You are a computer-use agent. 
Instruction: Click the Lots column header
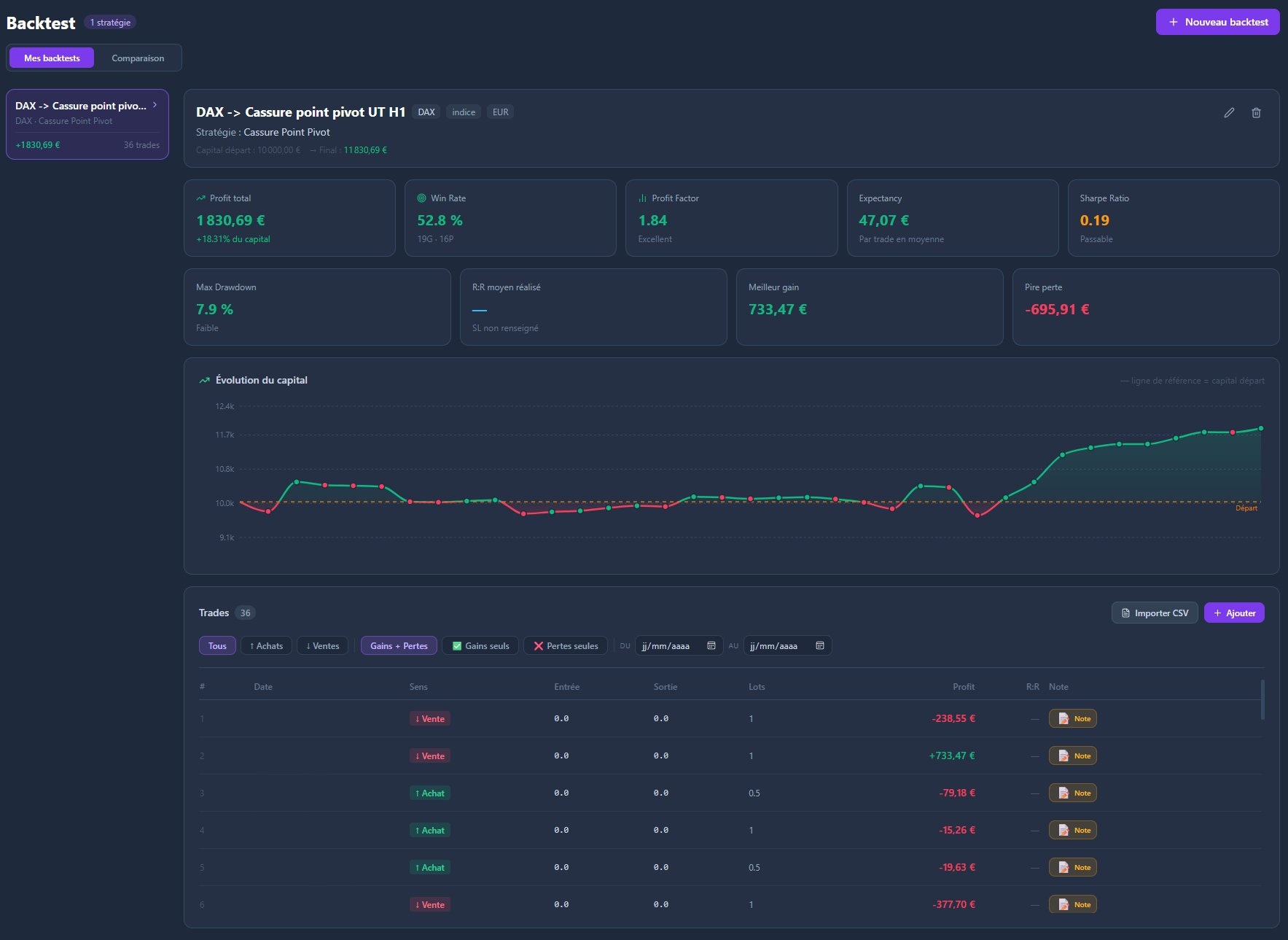point(757,686)
